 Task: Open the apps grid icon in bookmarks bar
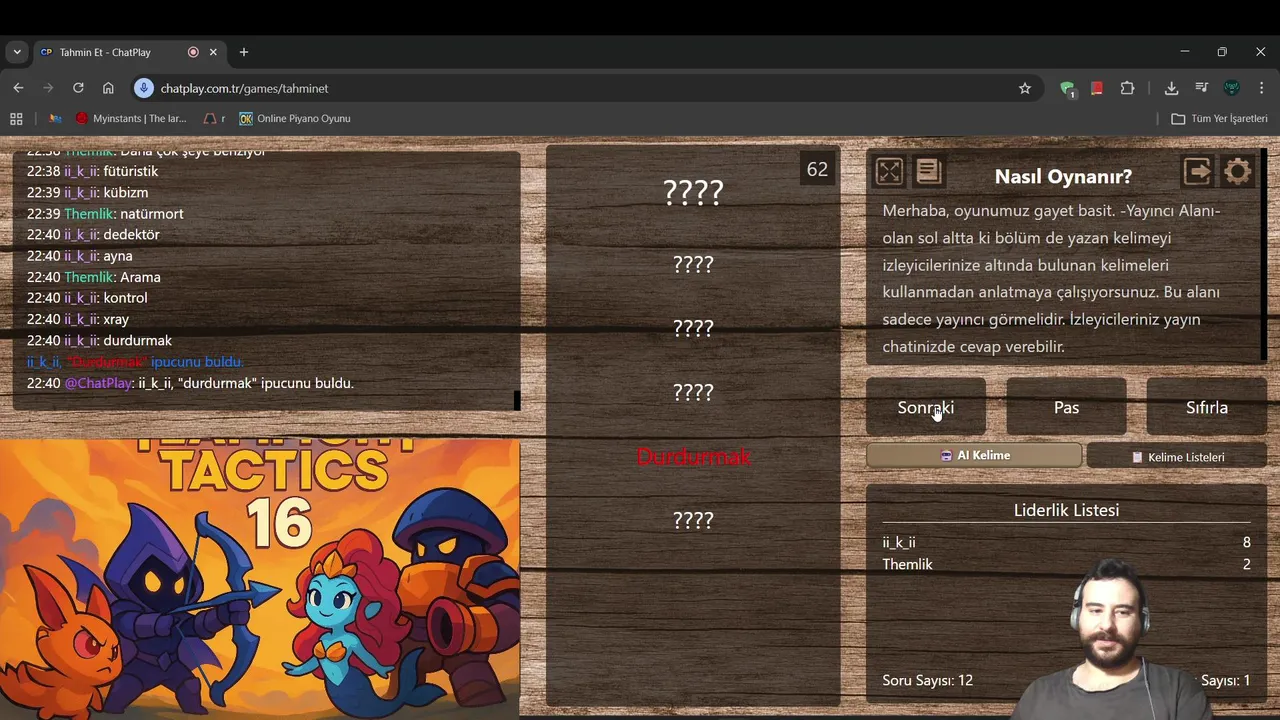(16, 118)
